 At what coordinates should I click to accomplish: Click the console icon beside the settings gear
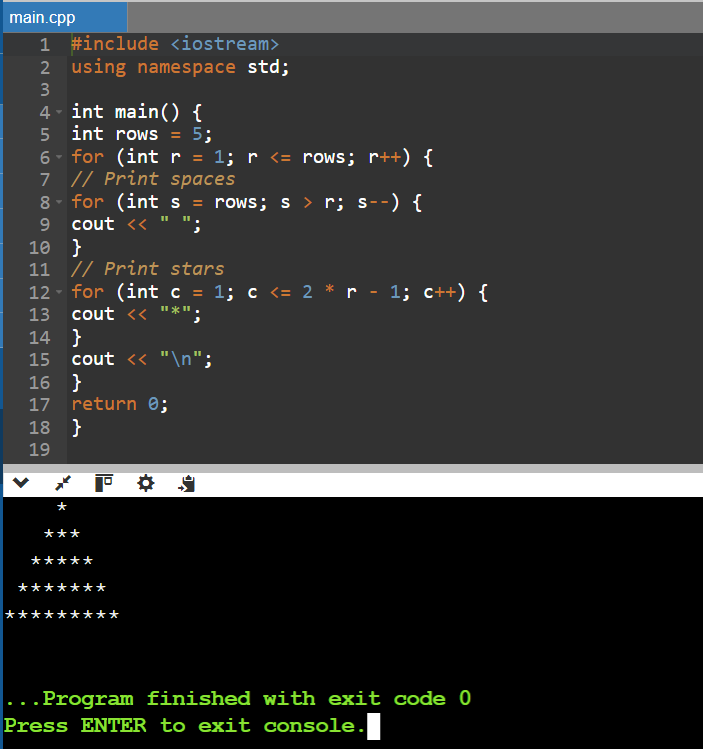click(x=186, y=483)
